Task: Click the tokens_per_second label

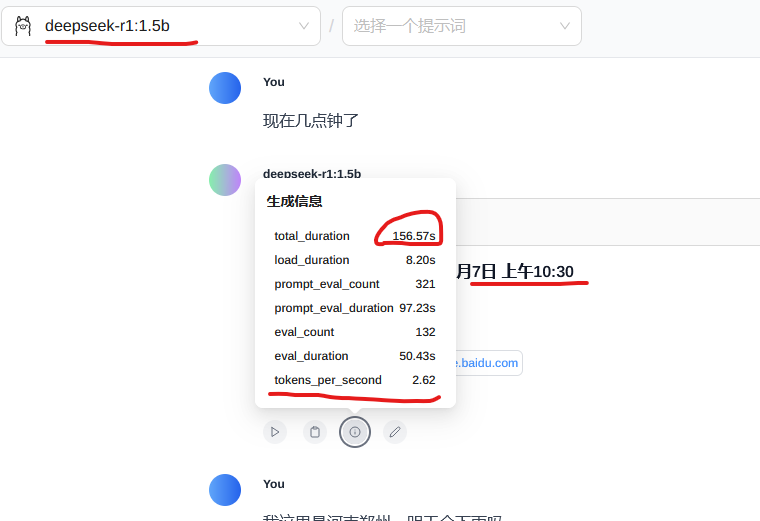Action: click(328, 380)
